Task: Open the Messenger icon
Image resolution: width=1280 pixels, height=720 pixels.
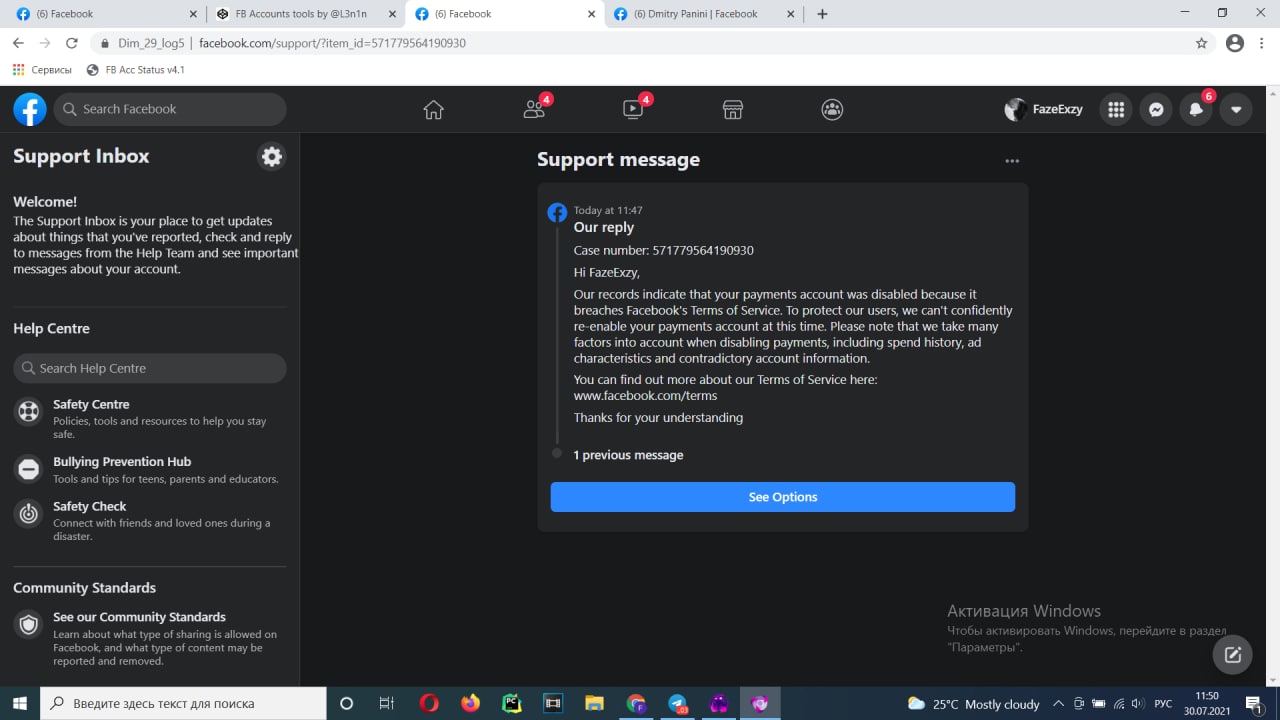Action: tap(1156, 110)
